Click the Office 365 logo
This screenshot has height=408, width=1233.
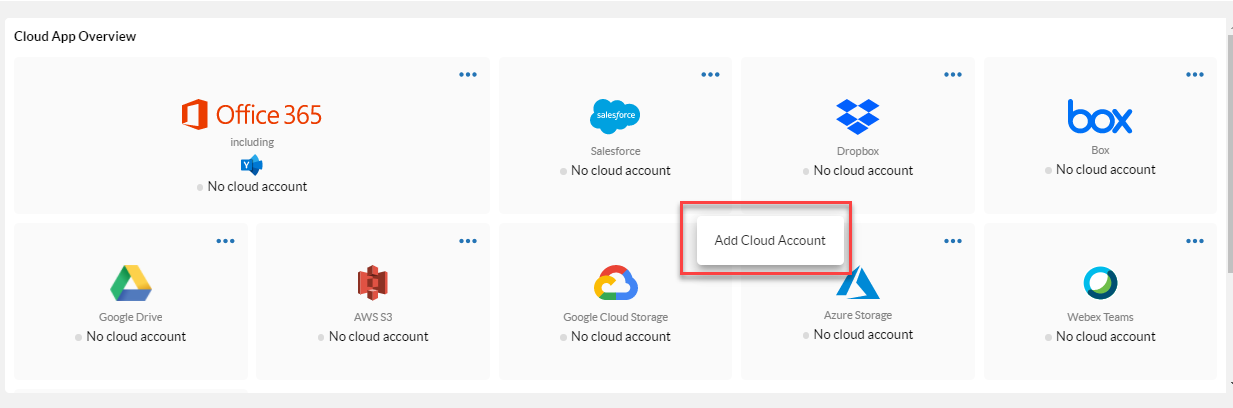252,115
